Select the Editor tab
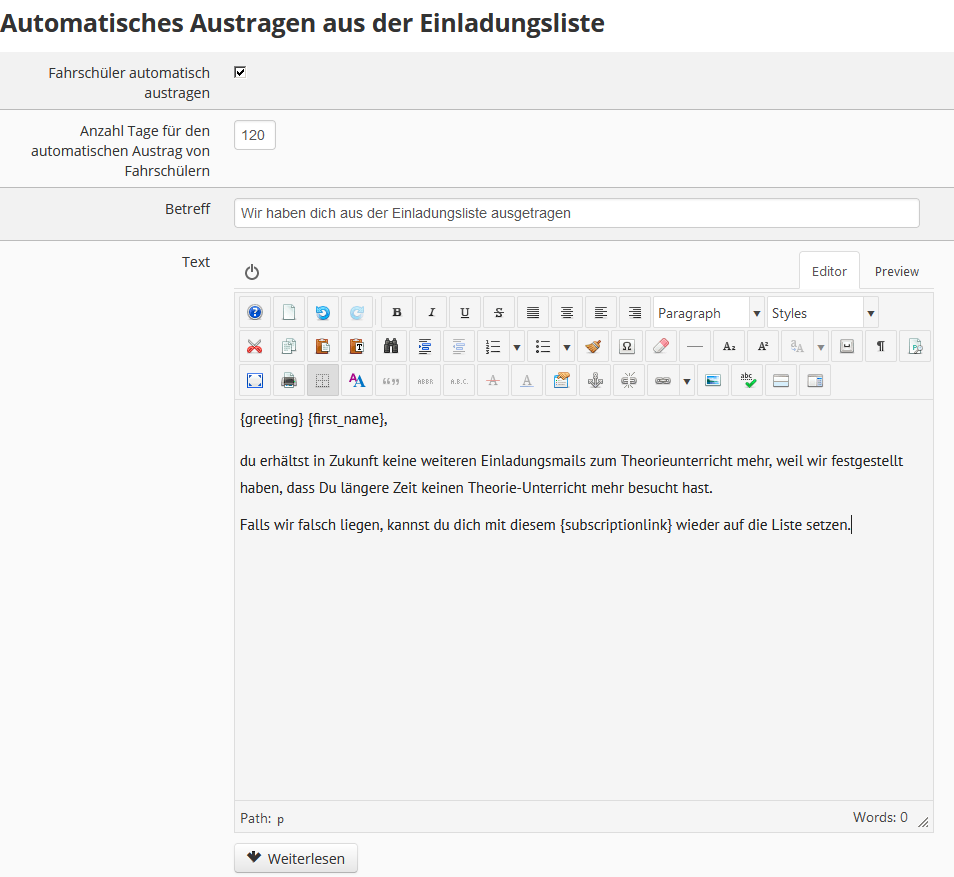954x877 pixels. (829, 271)
